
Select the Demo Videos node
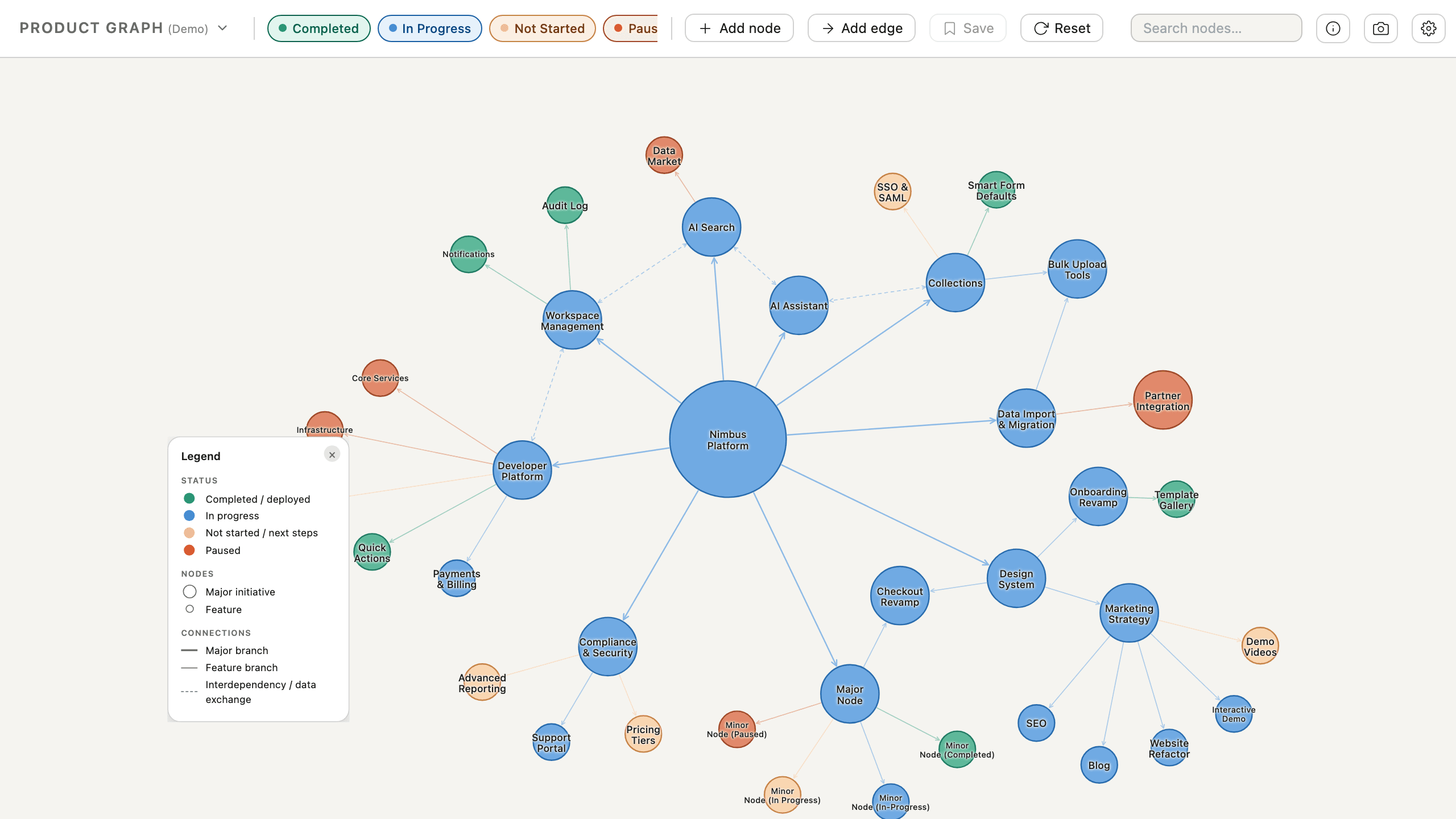pyautogui.click(x=1260, y=646)
